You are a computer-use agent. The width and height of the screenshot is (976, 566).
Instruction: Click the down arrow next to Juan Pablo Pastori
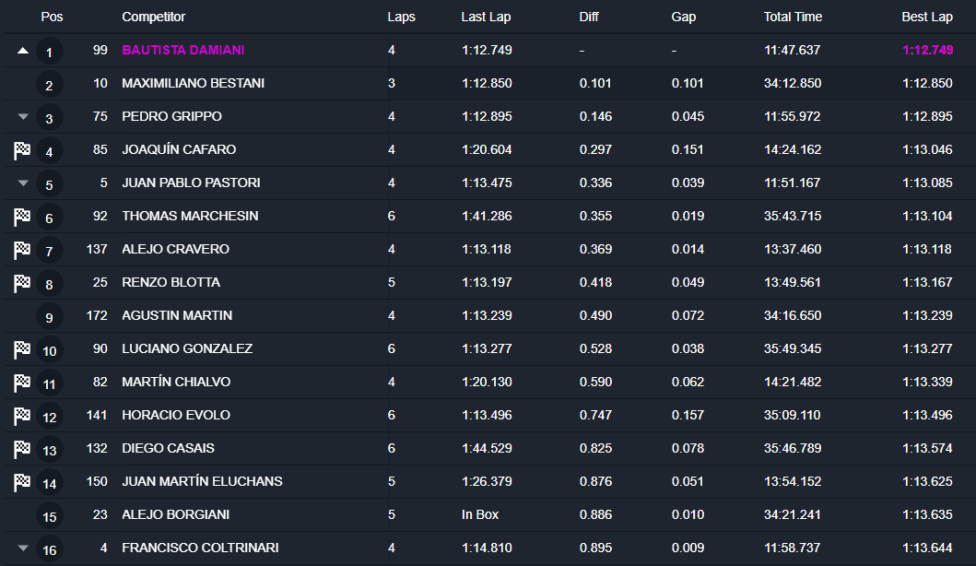tap(23, 183)
